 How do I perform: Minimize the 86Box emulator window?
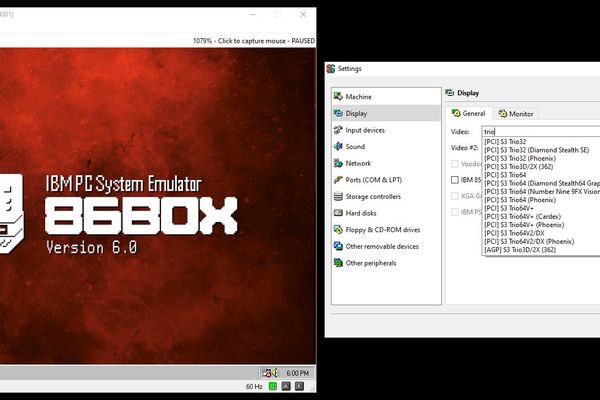coord(253,15)
